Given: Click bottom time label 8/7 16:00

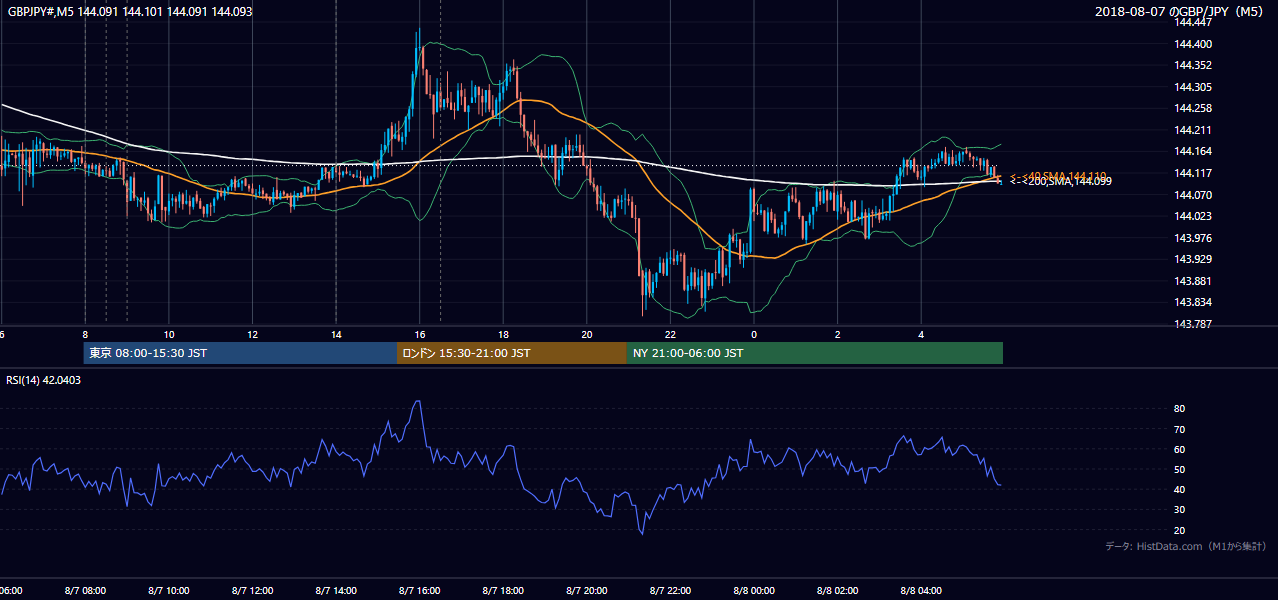Looking at the screenshot, I should coord(420,590).
